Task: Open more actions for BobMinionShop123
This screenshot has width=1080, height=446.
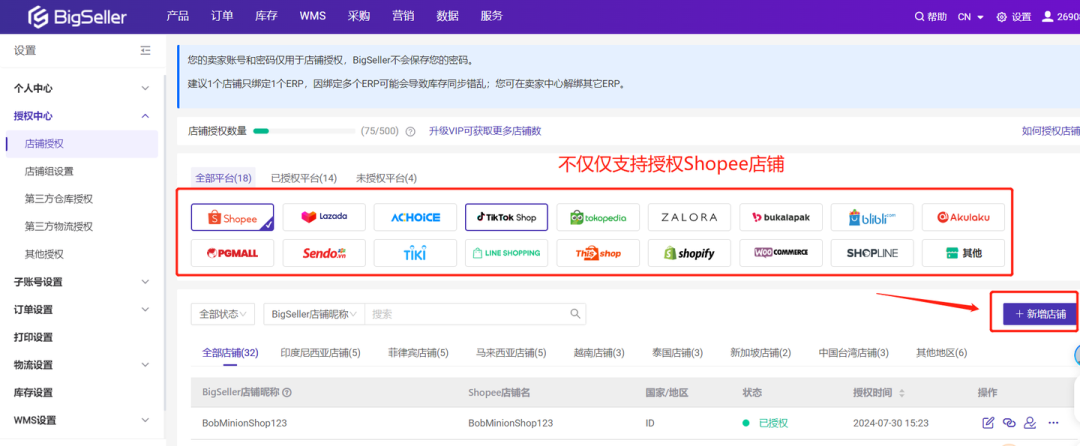Action: (x=1052, y=423)
